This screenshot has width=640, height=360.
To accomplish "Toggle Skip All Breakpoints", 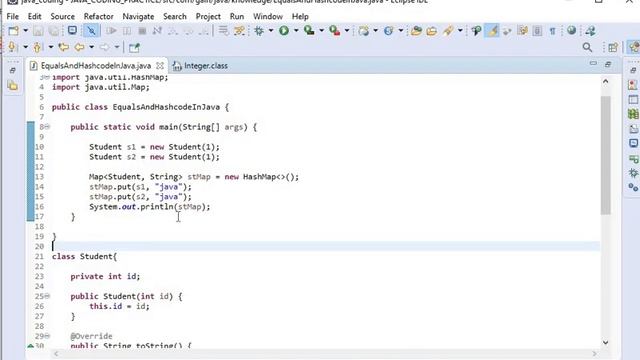I will coord(91,31).
